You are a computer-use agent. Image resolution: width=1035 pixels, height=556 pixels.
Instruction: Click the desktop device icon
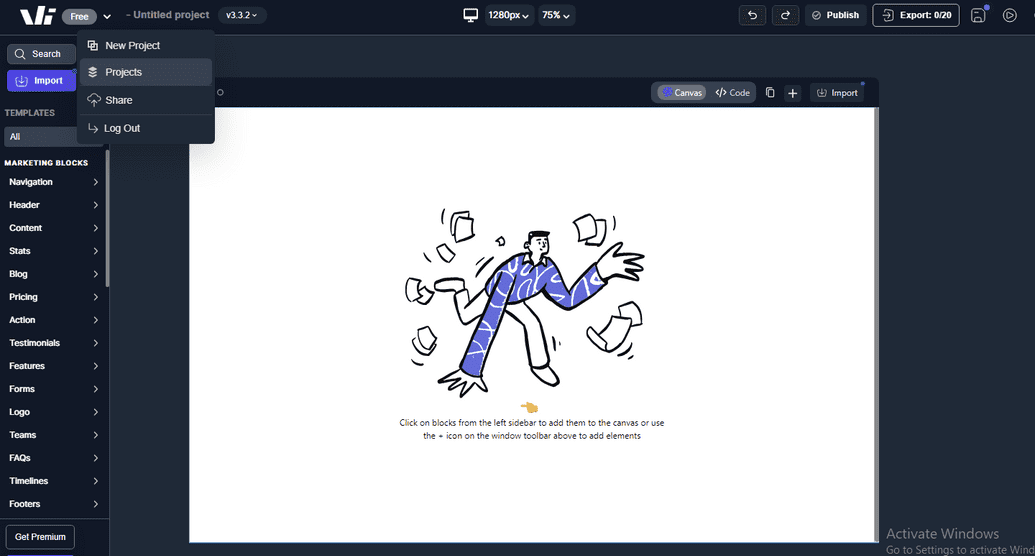[470, 15]
